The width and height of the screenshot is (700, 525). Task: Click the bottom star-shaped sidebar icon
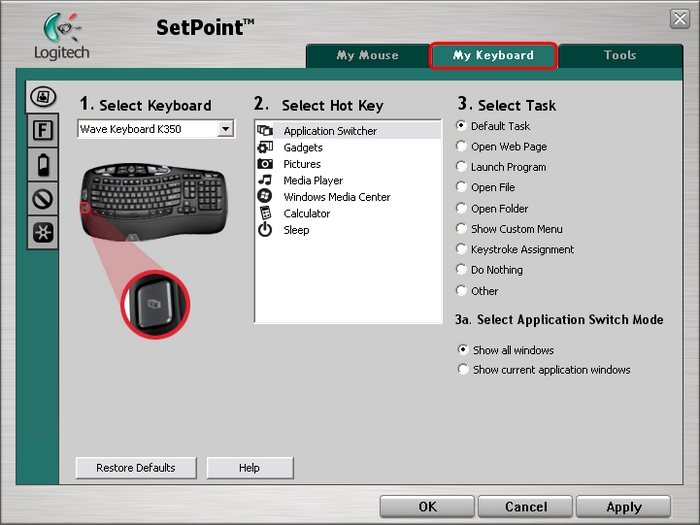pos(42,232)
